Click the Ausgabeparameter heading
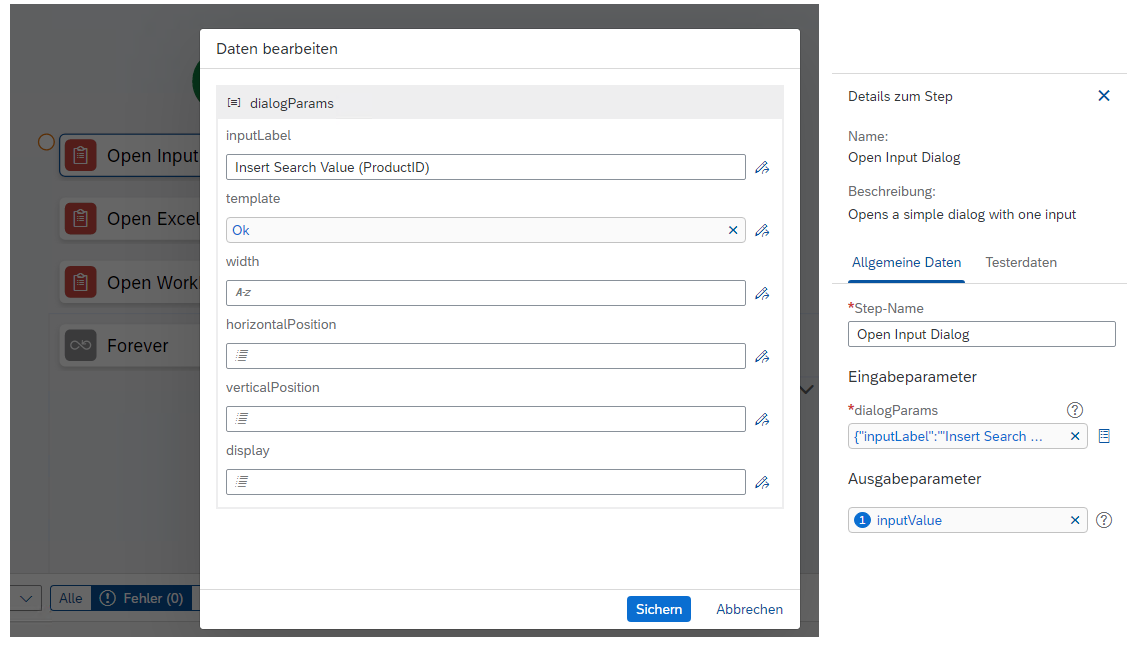1145x645 pixels. click(x=914, y=478)
